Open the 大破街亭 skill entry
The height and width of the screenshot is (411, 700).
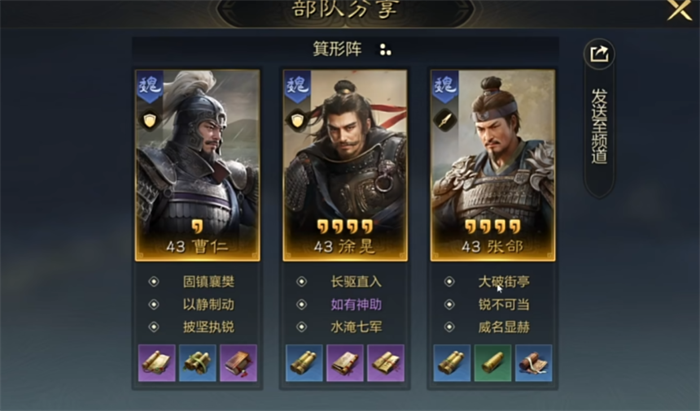click(504, 282)
